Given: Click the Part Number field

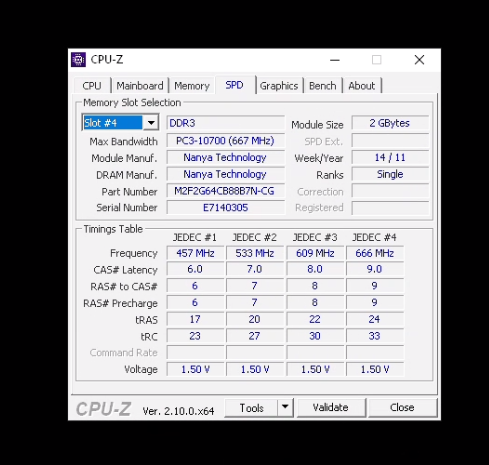Looking at the screenshot, I should click(x=225, y=191).
